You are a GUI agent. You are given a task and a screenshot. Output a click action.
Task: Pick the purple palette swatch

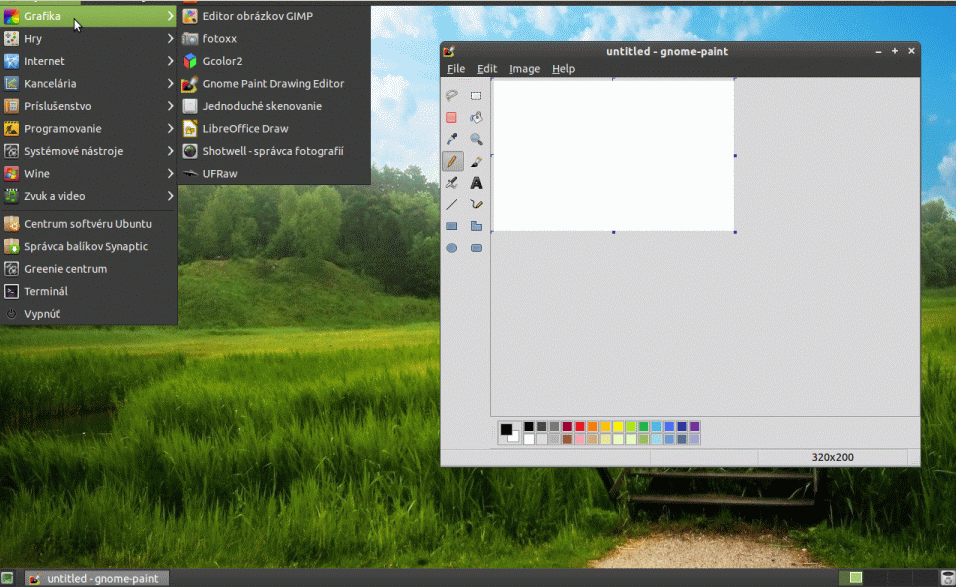694,427
